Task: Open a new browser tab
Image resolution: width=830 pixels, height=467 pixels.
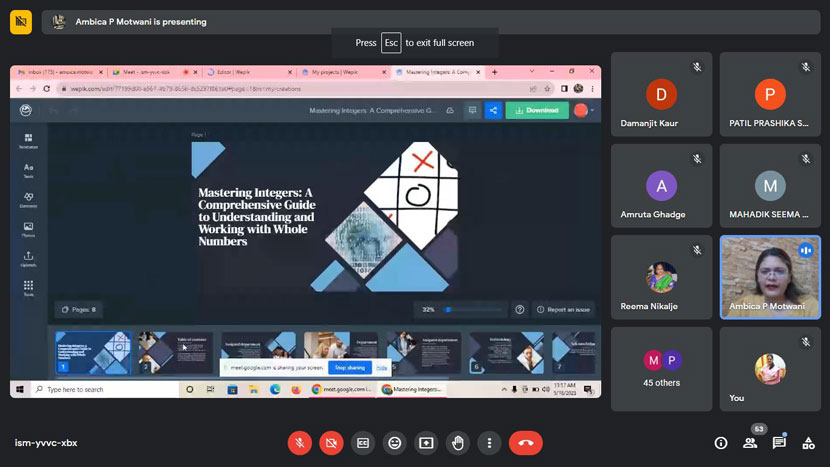Action: pos(494,72)
